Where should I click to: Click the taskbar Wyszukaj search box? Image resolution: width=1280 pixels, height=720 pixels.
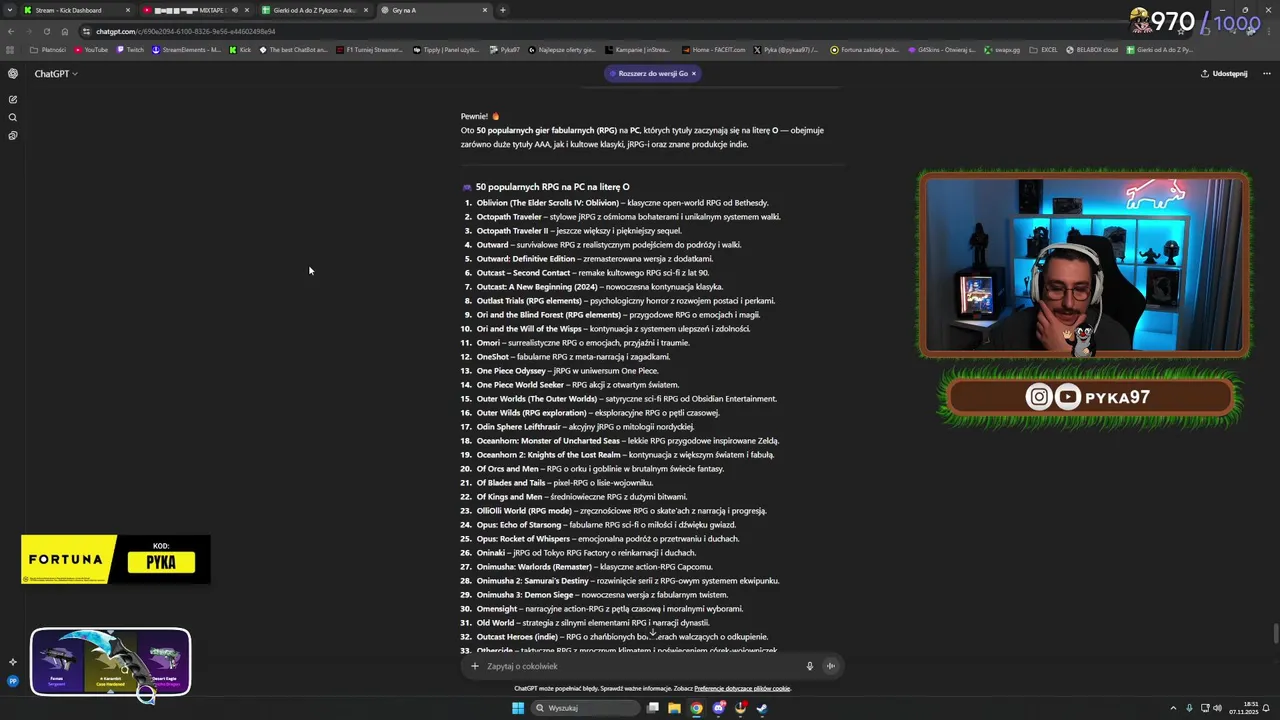[585, 708]
